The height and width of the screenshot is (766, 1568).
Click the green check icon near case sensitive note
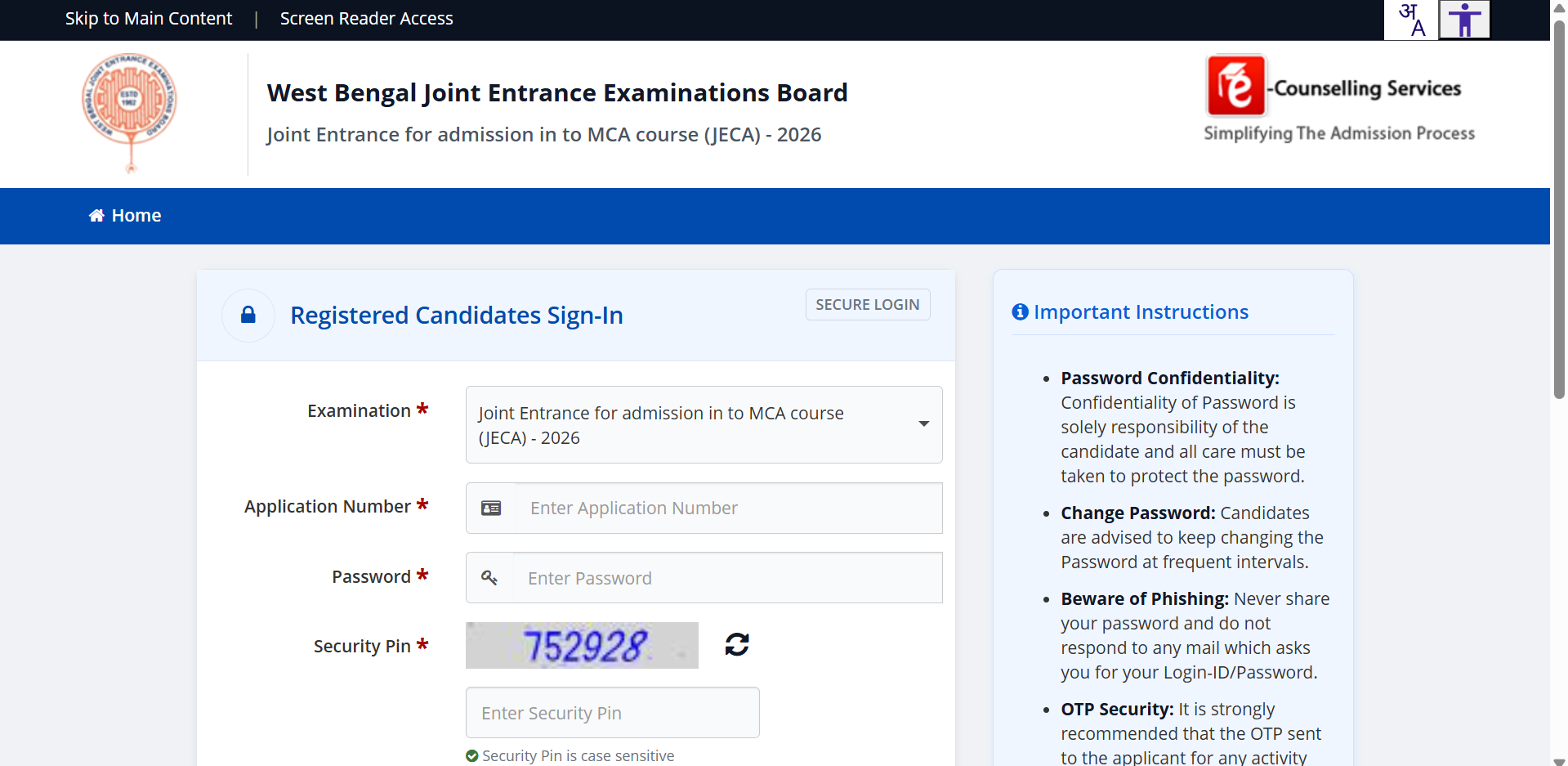(x=472, y=755)
